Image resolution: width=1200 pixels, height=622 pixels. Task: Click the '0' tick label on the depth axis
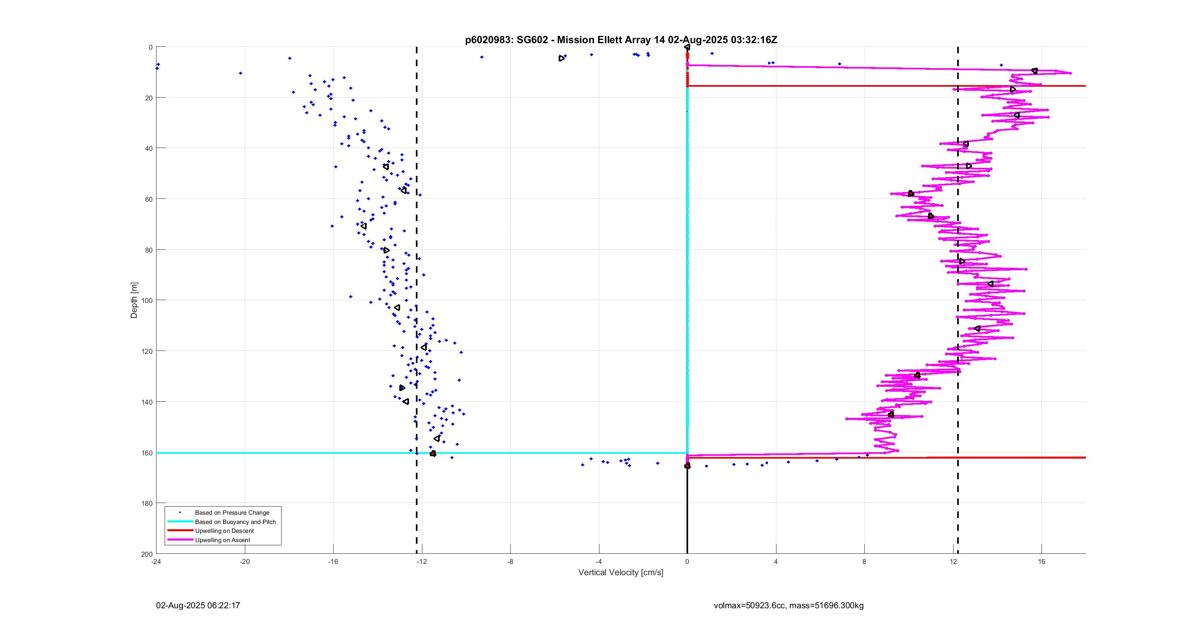(150, 47)
